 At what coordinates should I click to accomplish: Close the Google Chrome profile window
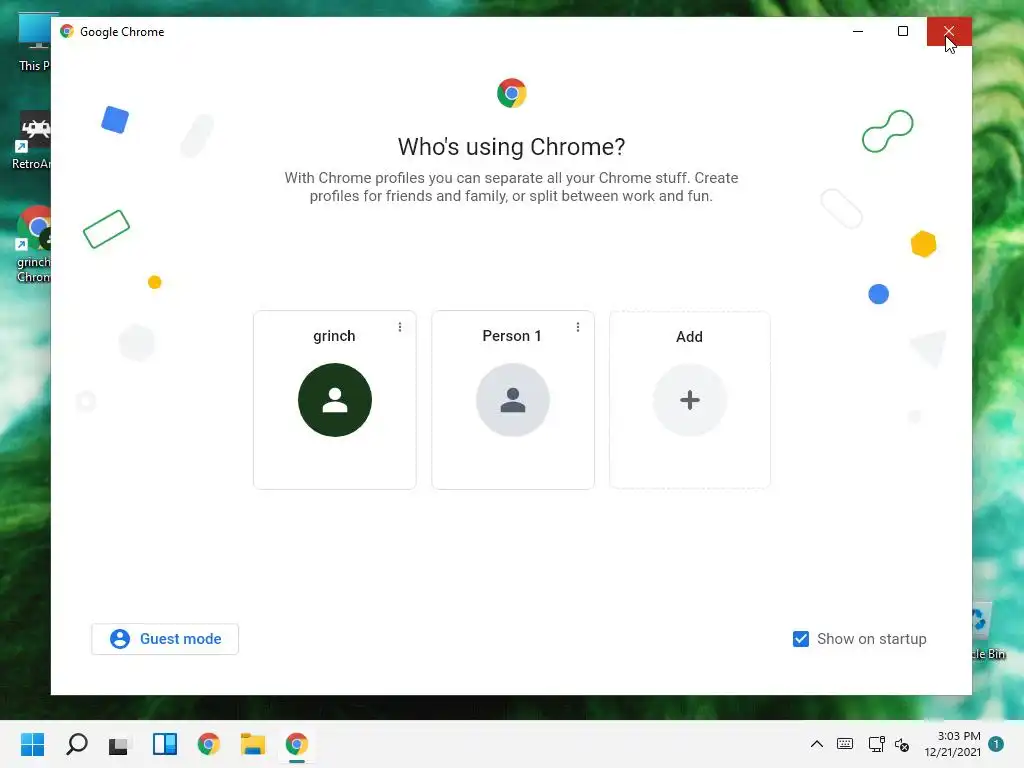pos(949,31)
